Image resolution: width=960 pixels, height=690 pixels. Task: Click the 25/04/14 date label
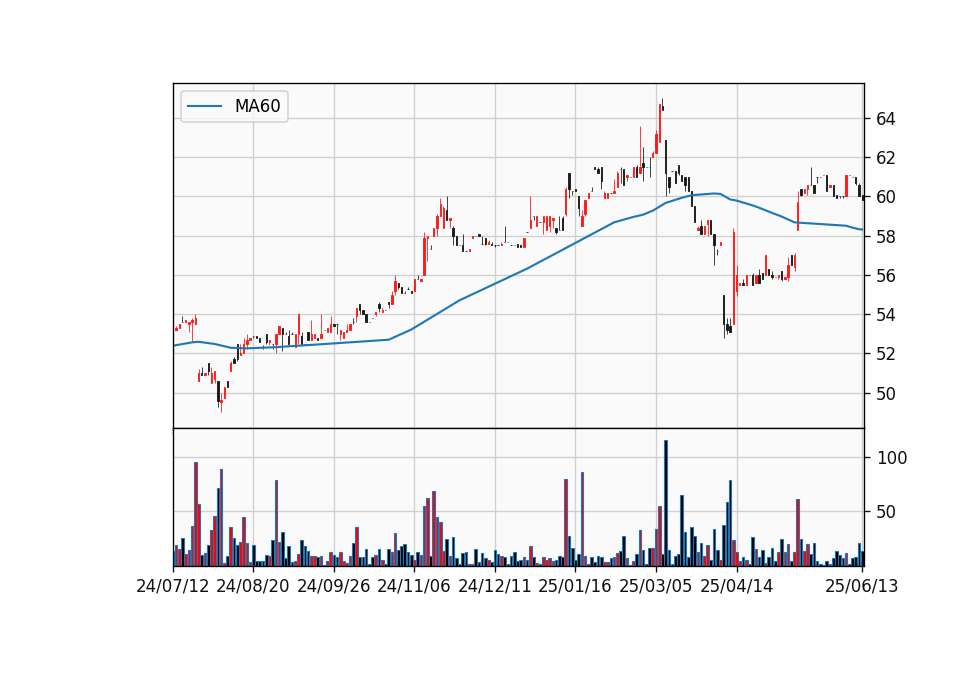tap(737, 586)
